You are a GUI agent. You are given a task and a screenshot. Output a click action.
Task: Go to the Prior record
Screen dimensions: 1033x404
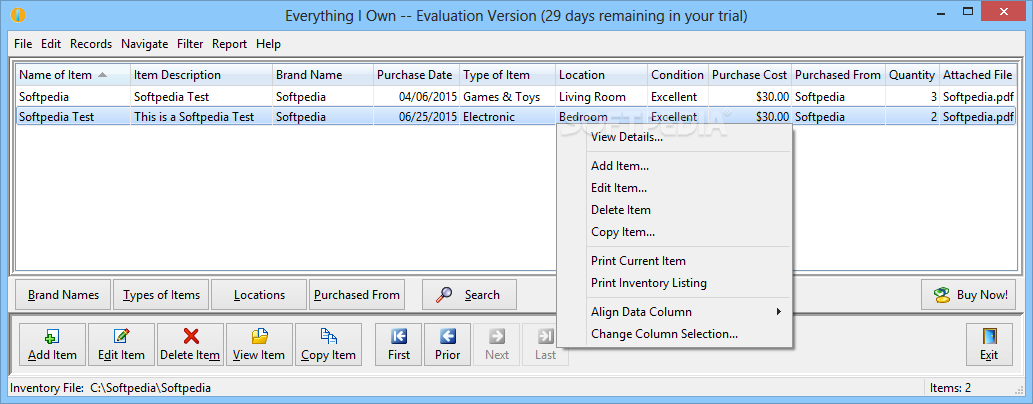tap(447, 344)
